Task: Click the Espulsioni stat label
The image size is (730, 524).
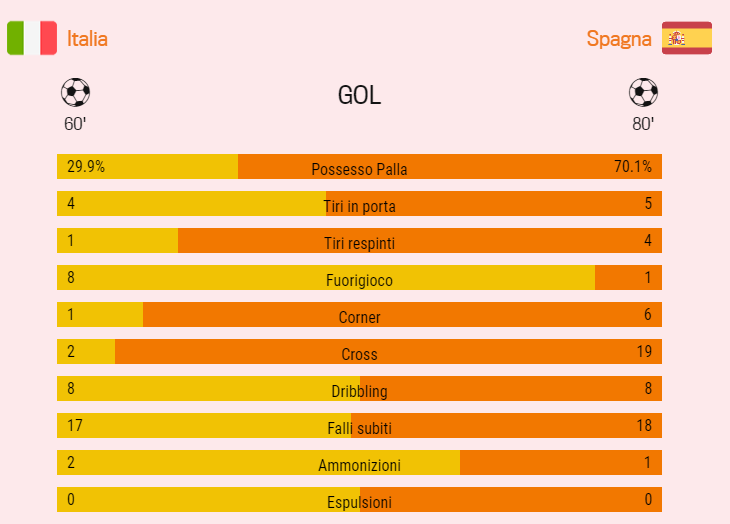Action: point(359,502)
